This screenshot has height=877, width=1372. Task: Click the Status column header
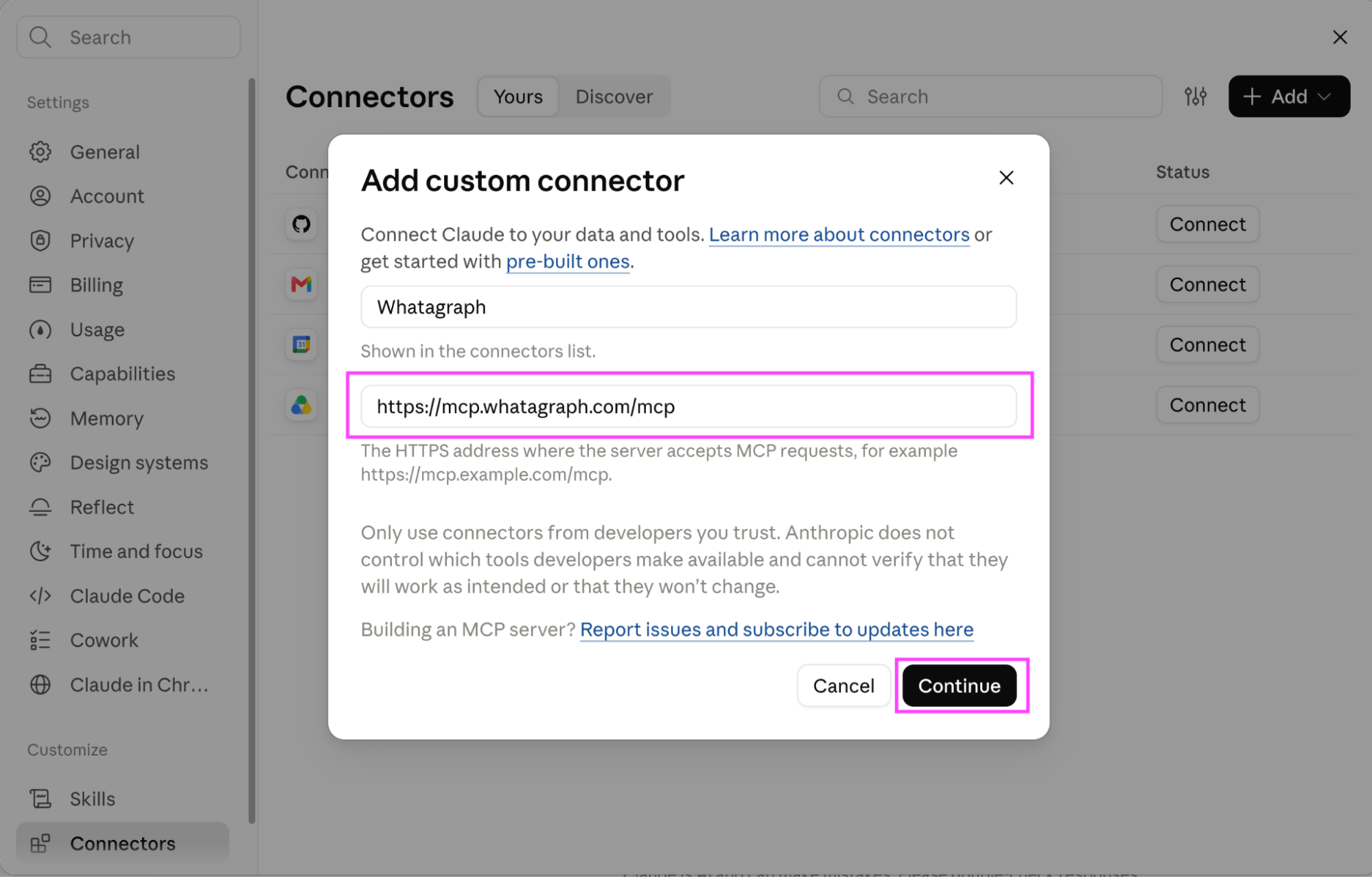pos(1182,172)
